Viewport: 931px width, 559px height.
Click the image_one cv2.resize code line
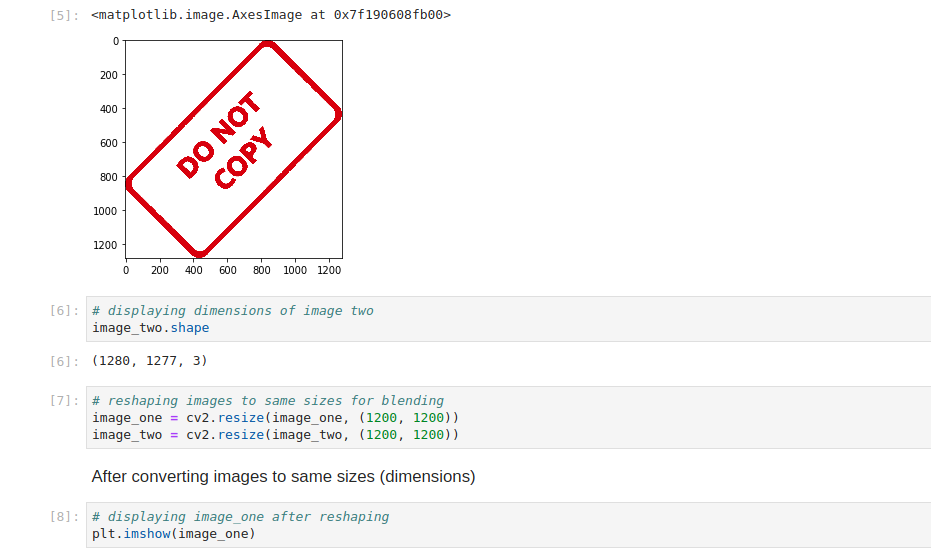(x=276, y=418)
